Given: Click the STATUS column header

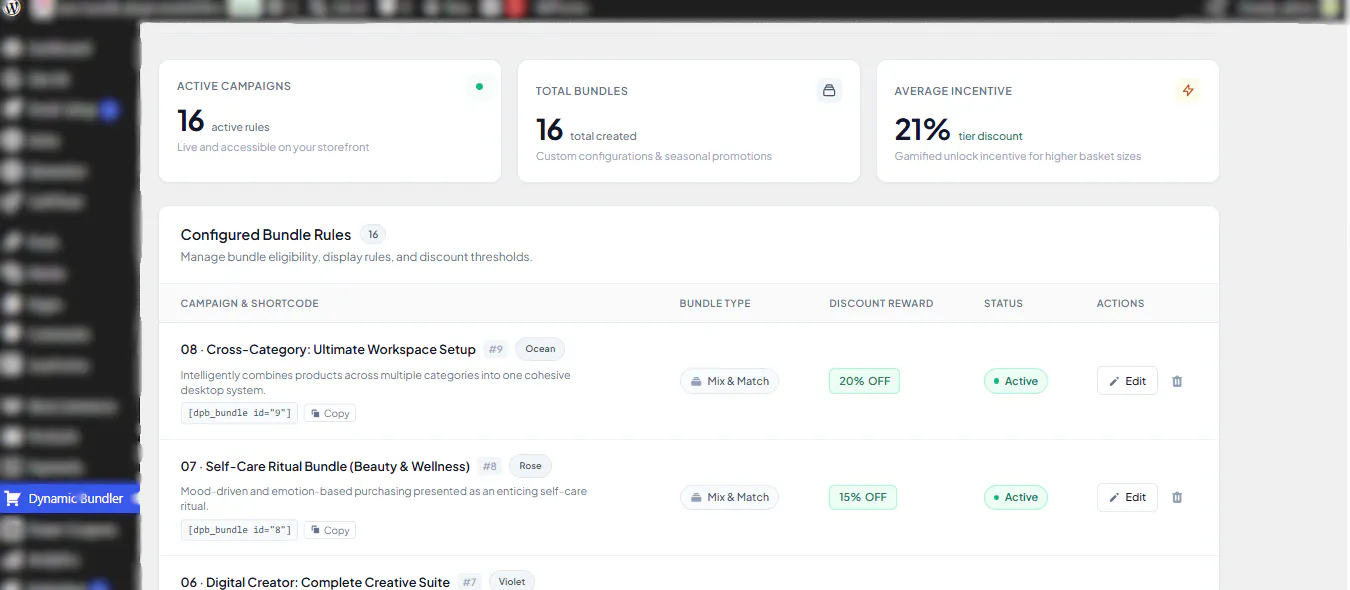Looking at the screenshot, I should [x=1003, y=303].
